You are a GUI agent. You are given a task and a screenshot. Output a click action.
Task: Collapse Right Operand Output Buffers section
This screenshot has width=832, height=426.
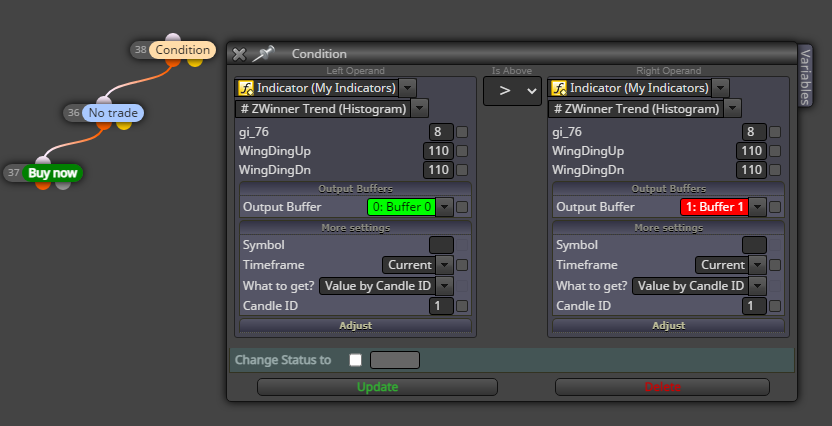click(x=669, y=188)
